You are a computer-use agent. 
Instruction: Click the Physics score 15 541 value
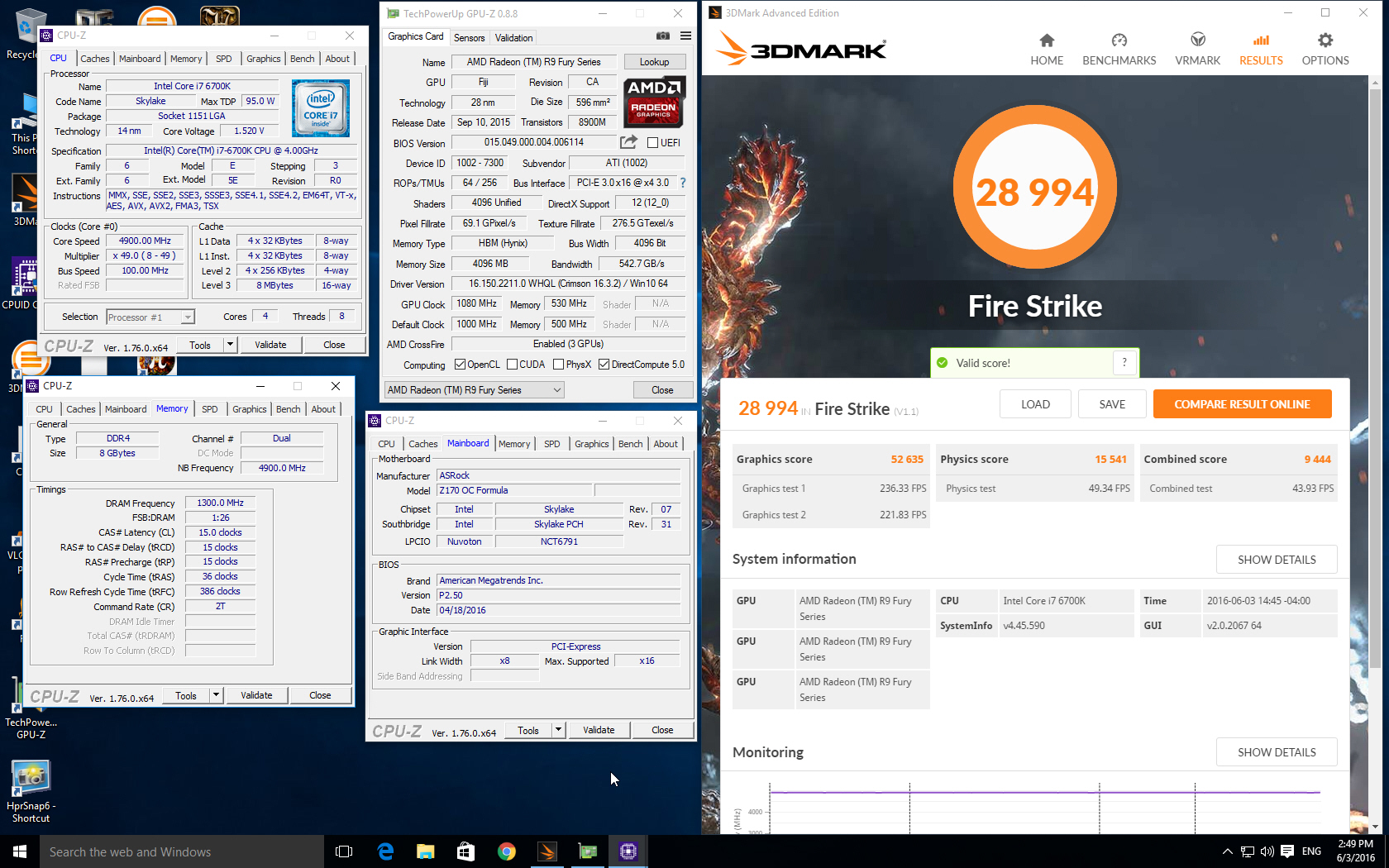coord(1110,459)
